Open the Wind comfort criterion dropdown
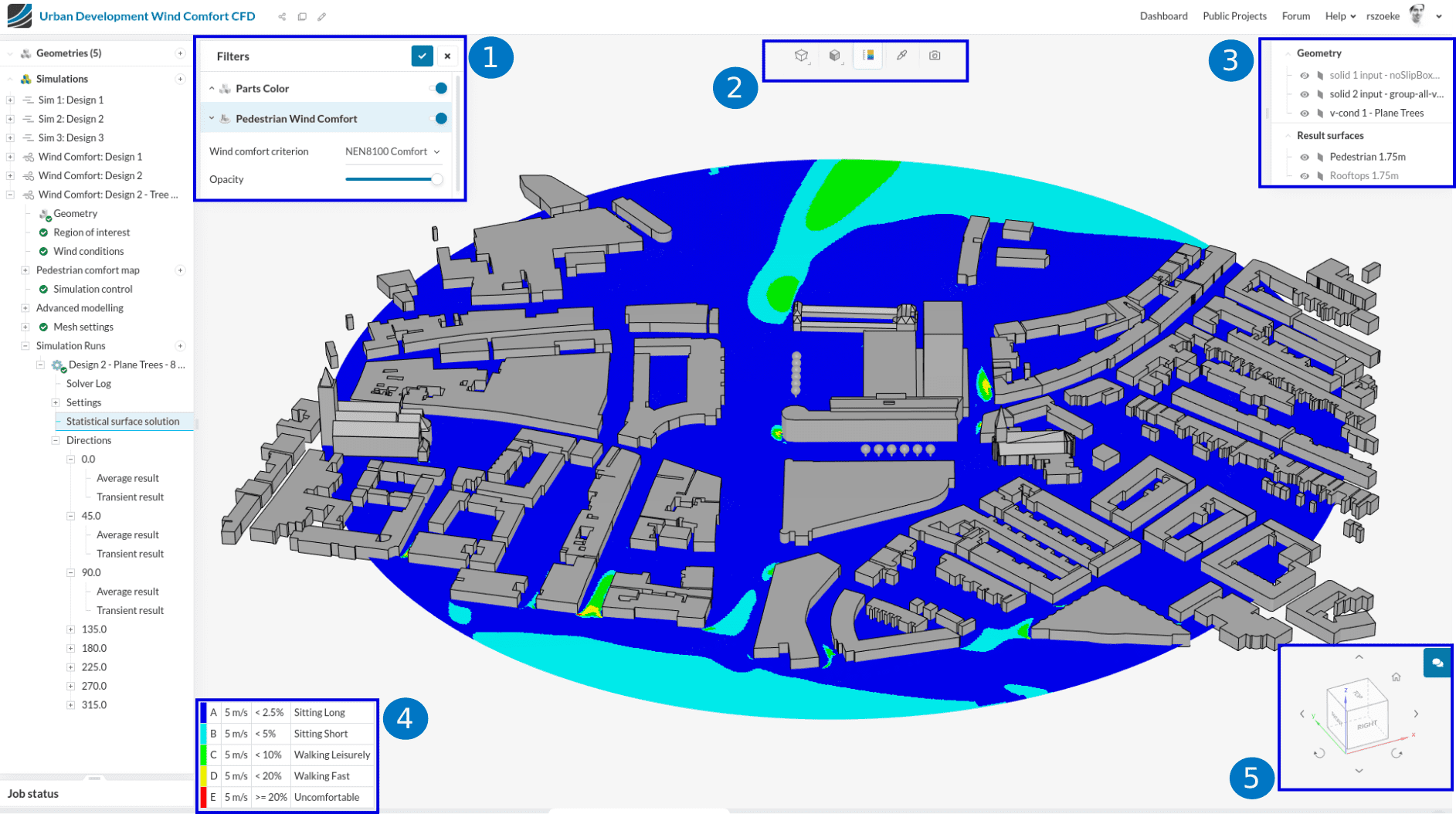The width and height of the screenshot is (1456, 814). point(392,151)
